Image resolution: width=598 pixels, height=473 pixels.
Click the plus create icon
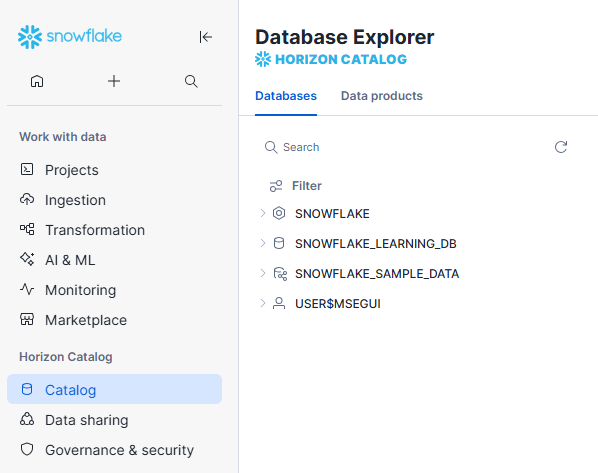[x=114, y=81]
